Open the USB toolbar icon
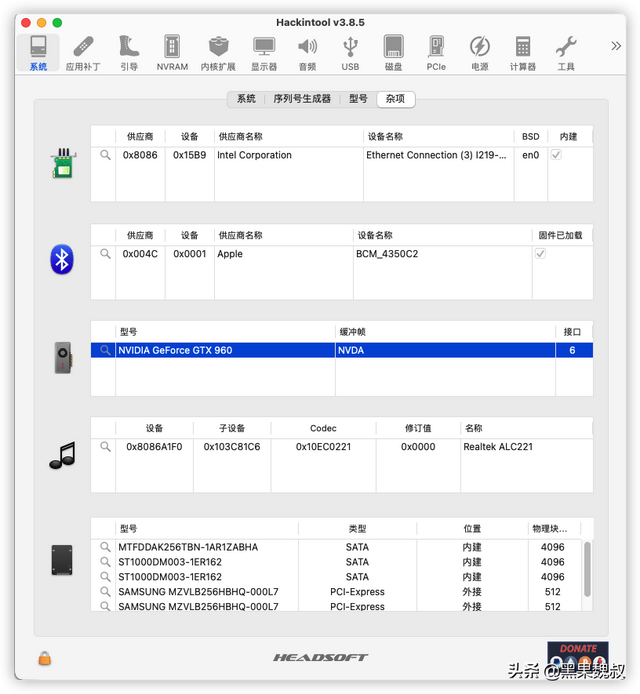The image size is (640, 694). point(350,53)
